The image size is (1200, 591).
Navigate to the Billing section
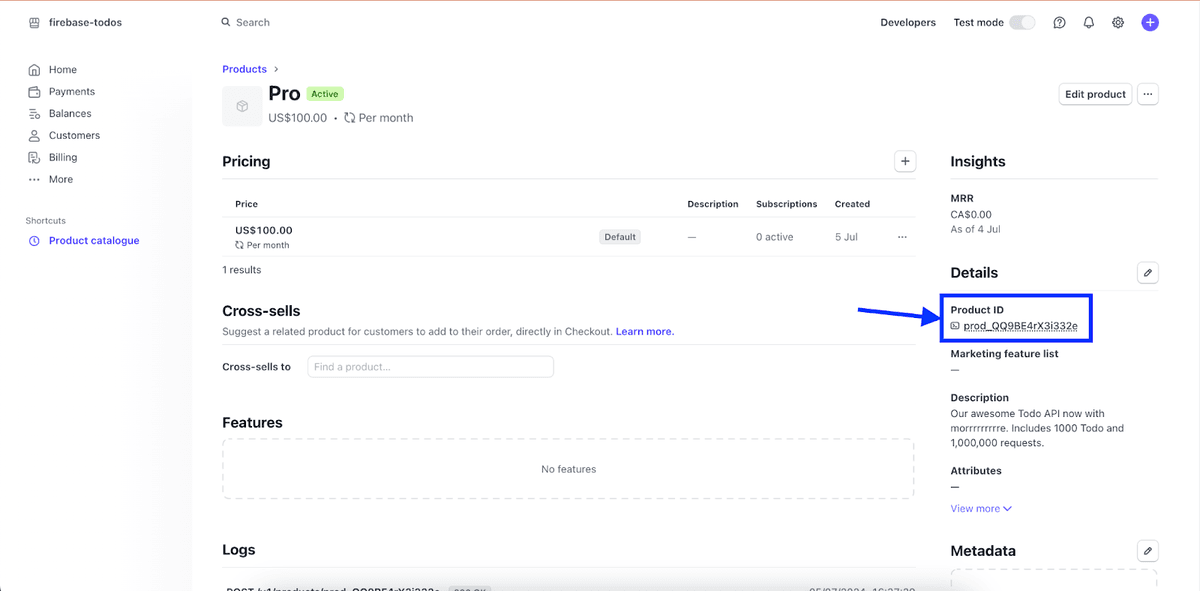tap(63, 157)
